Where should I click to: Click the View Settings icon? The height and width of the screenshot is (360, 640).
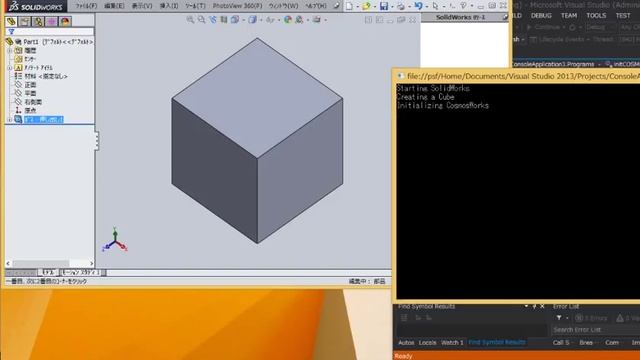pos(317,20)
